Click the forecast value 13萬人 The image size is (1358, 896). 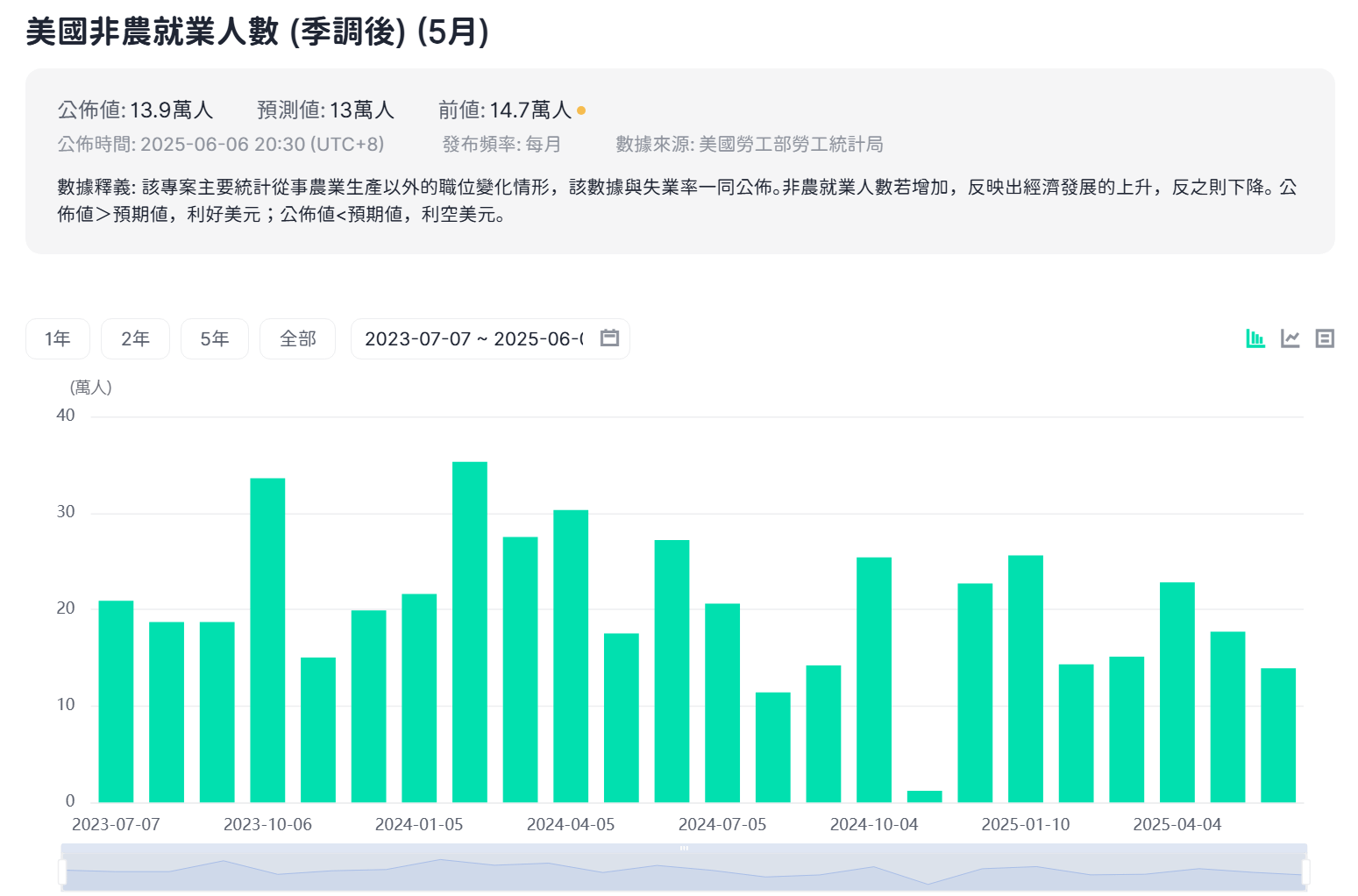(x=363, y=110)
